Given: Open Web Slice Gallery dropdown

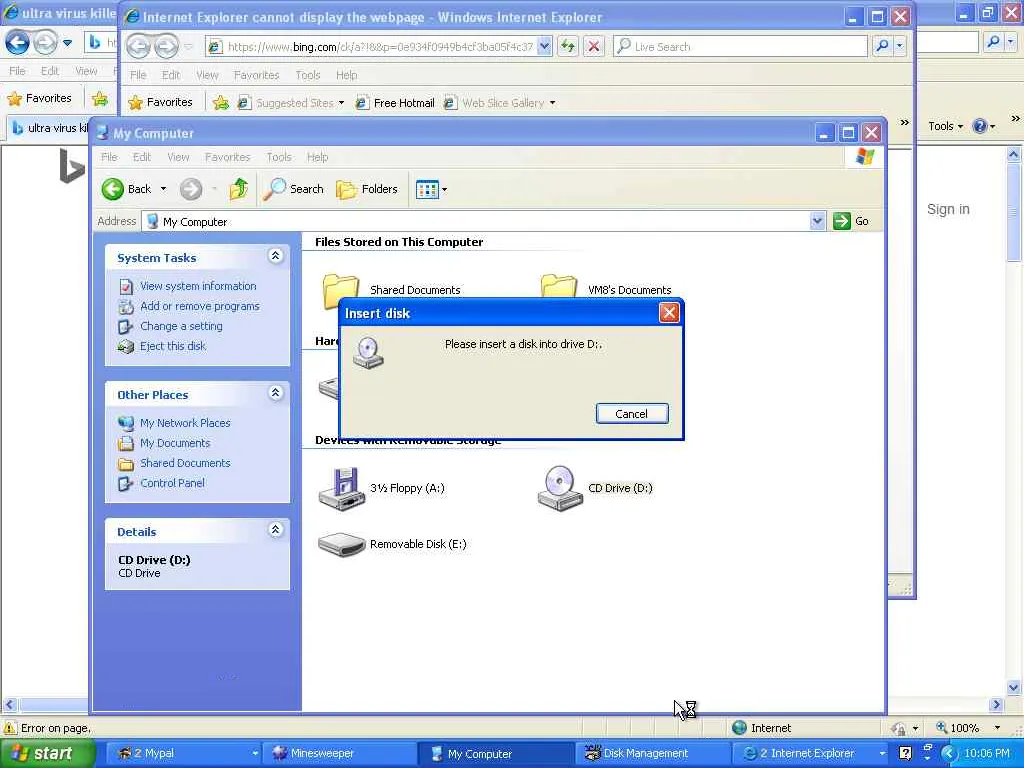Looking at the screenshot, I should [552, 103].
